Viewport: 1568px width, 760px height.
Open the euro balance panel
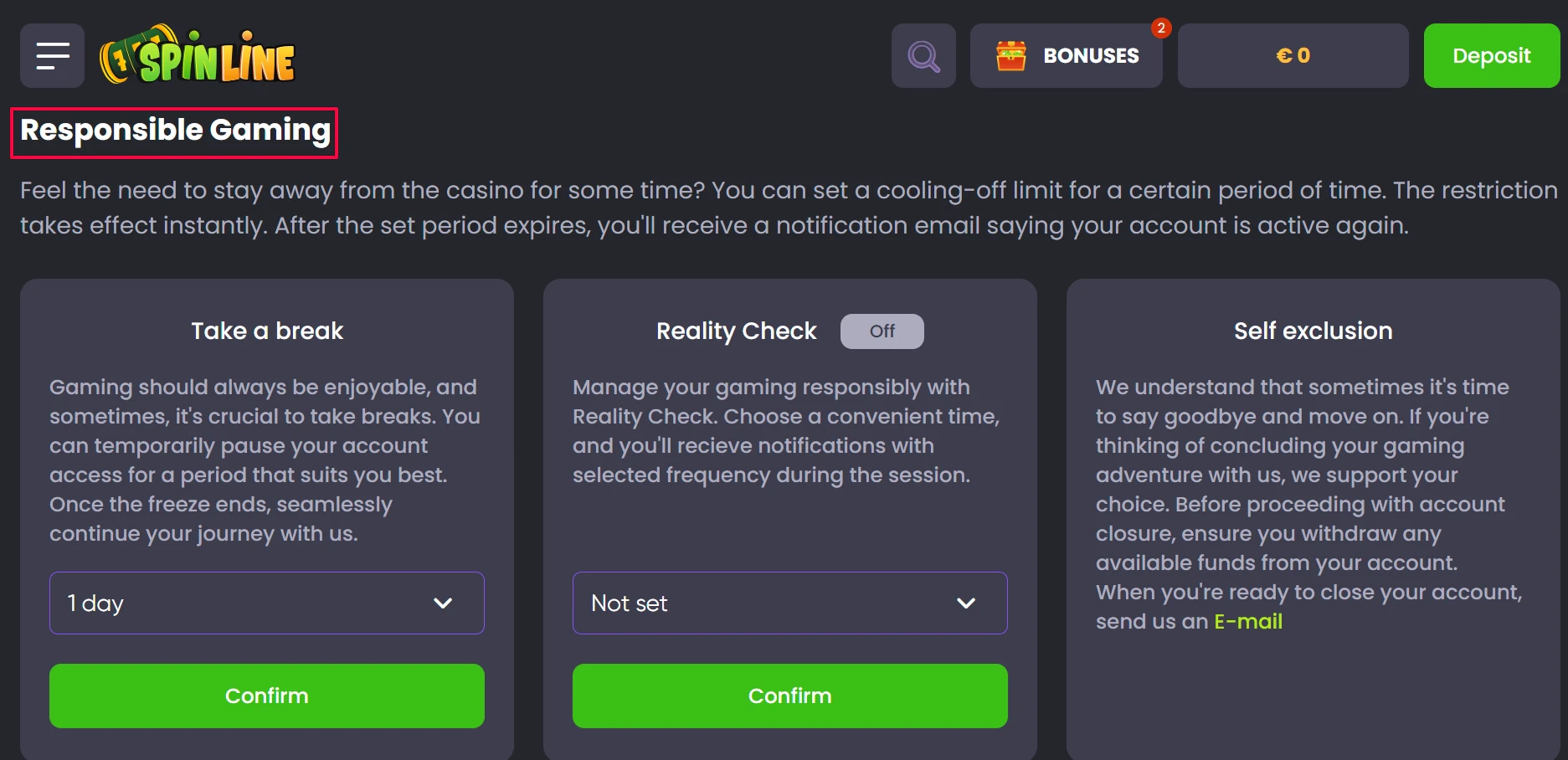point(1293,56)
